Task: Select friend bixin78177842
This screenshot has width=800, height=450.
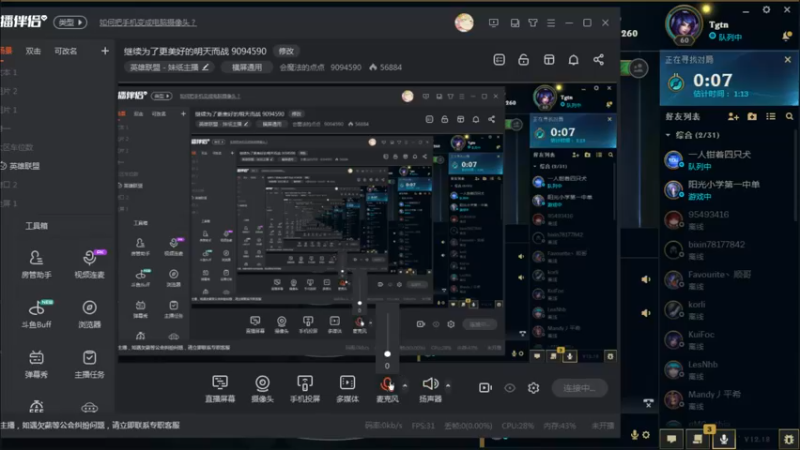Action: (x=727, y=250)
